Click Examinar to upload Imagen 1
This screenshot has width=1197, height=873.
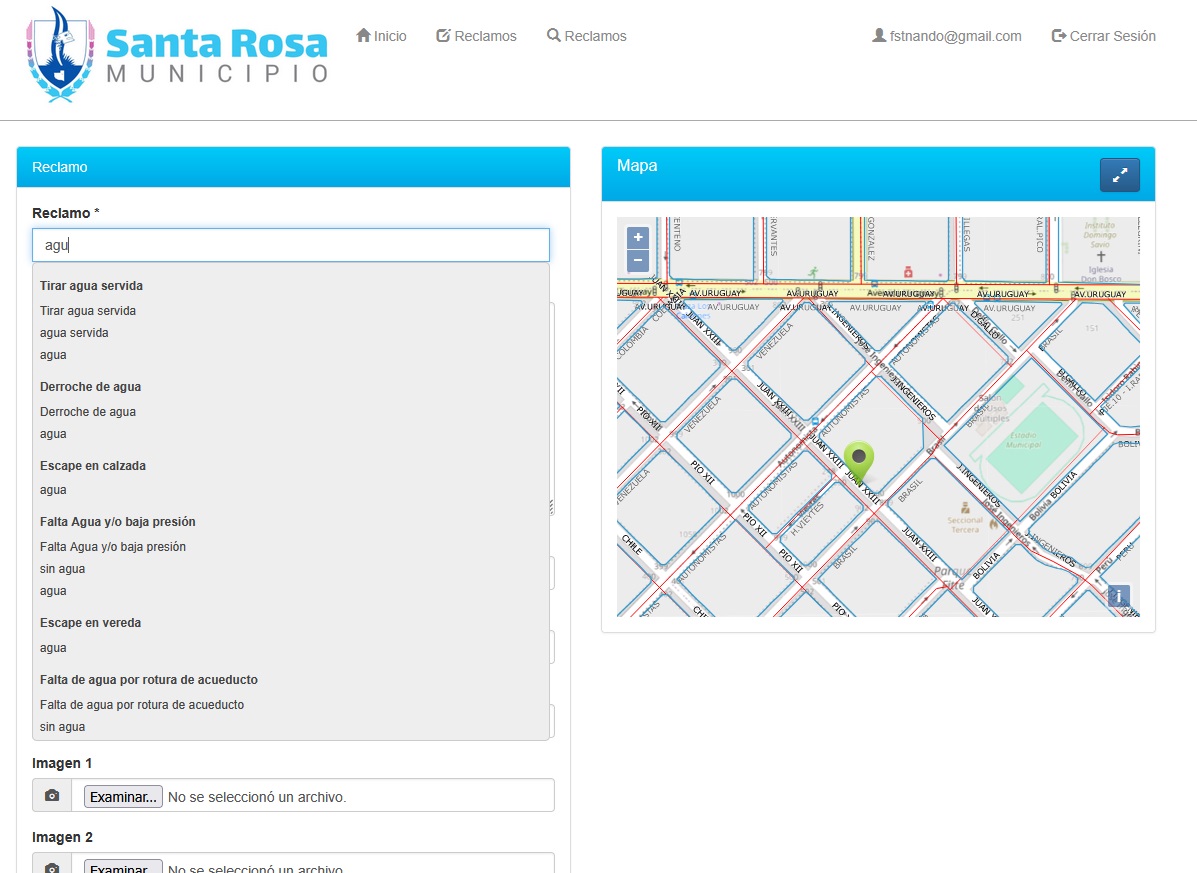click(x=122, y=796)
